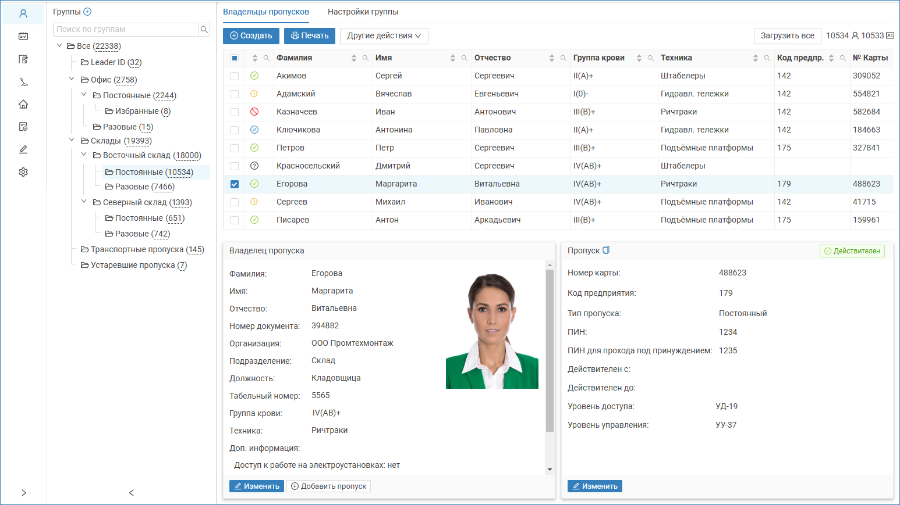Check the box for Казначеев row

click(x=234, y=112)
